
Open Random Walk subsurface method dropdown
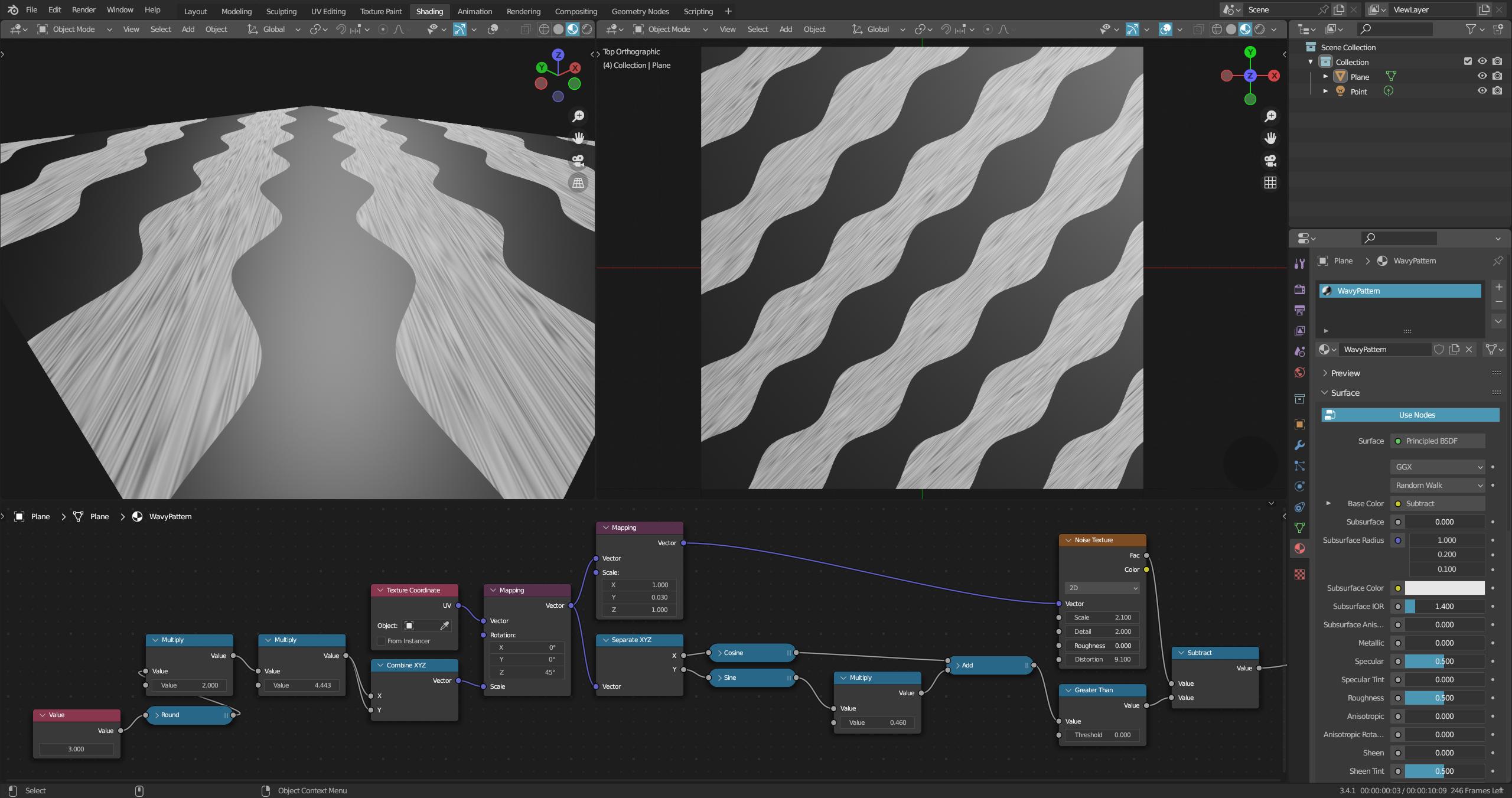coord(1437,485)
